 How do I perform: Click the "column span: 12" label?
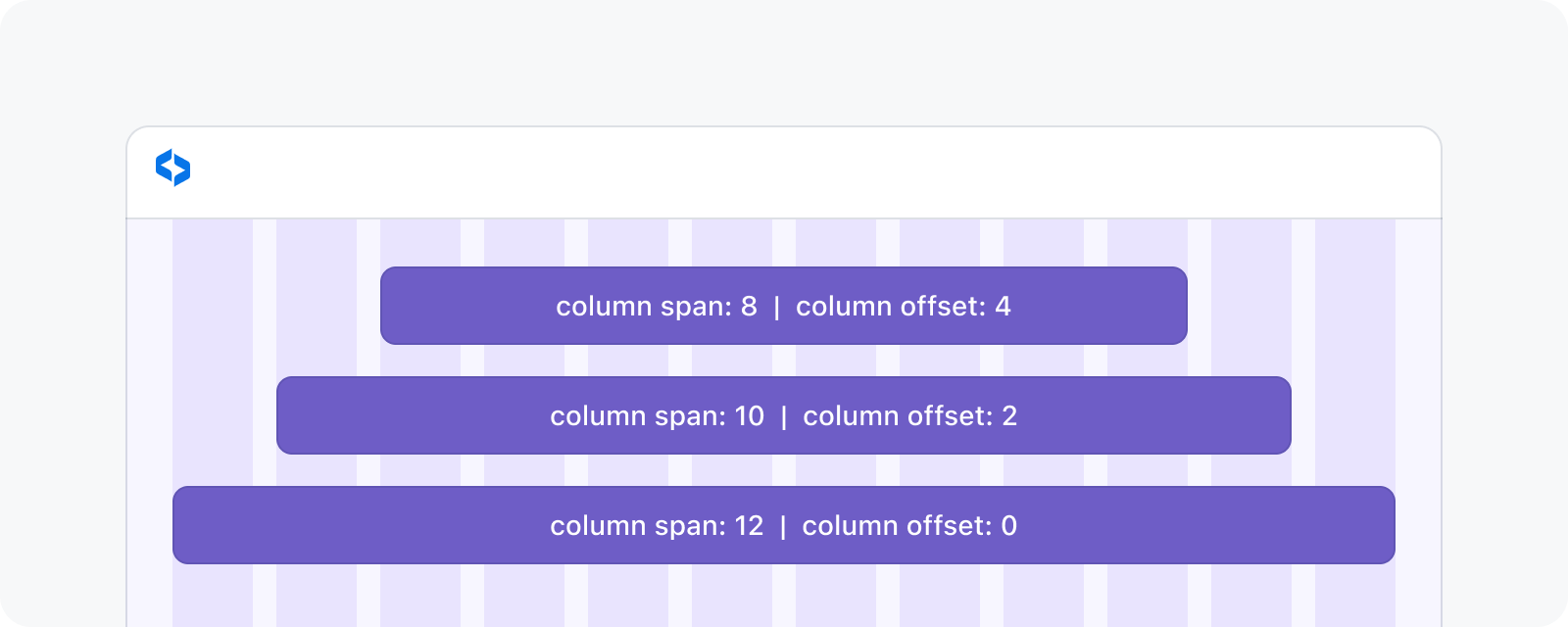657,526
